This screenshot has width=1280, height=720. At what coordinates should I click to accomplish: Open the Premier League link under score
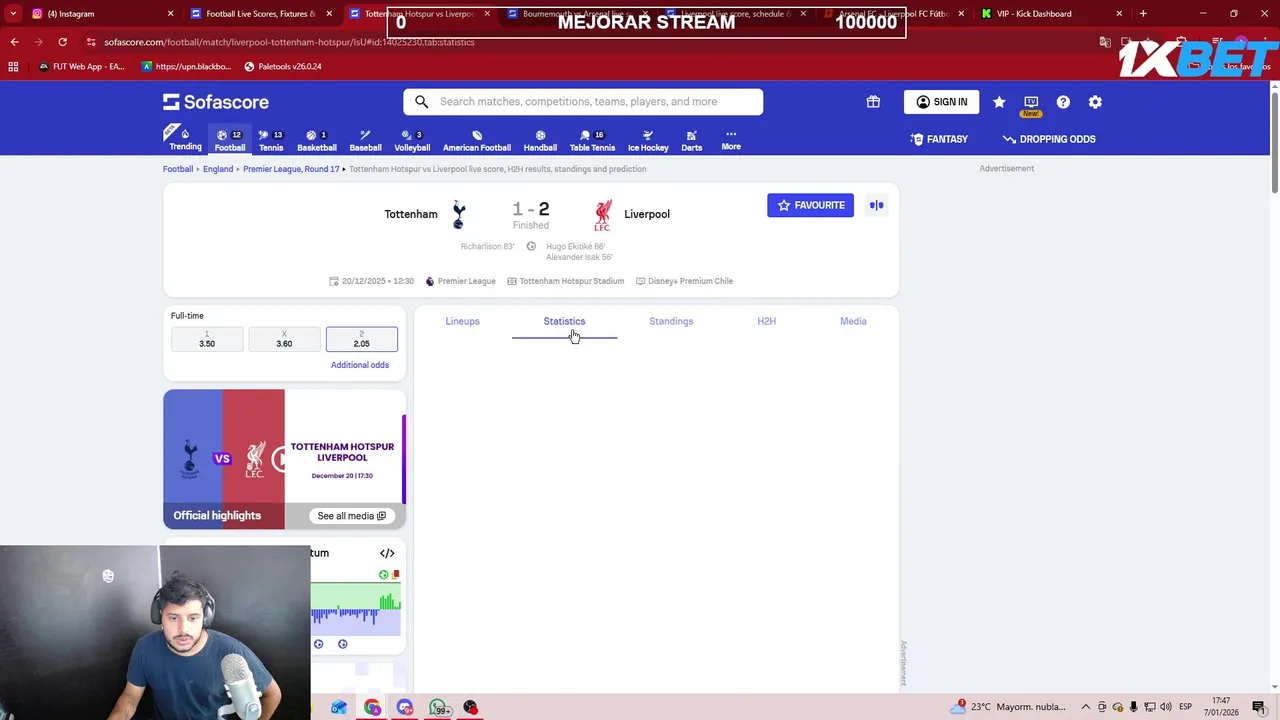(461, 281)
